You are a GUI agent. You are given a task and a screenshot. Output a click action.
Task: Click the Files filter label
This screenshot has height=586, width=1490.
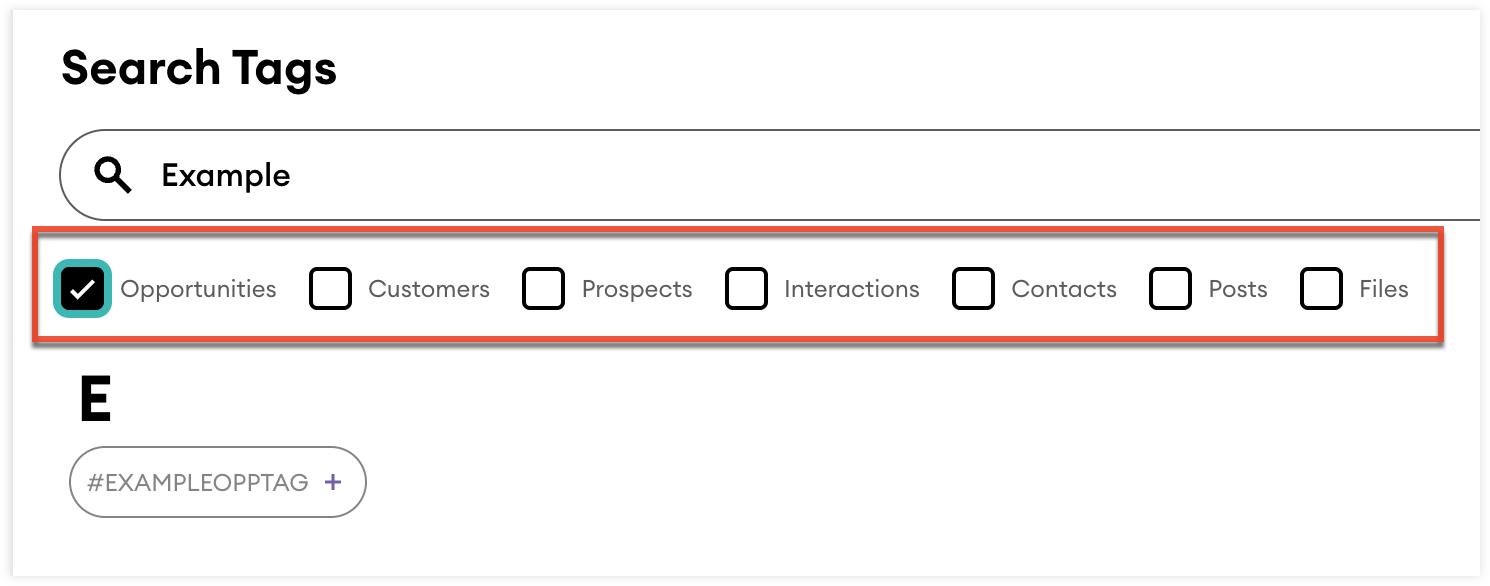coord(1384,289)
